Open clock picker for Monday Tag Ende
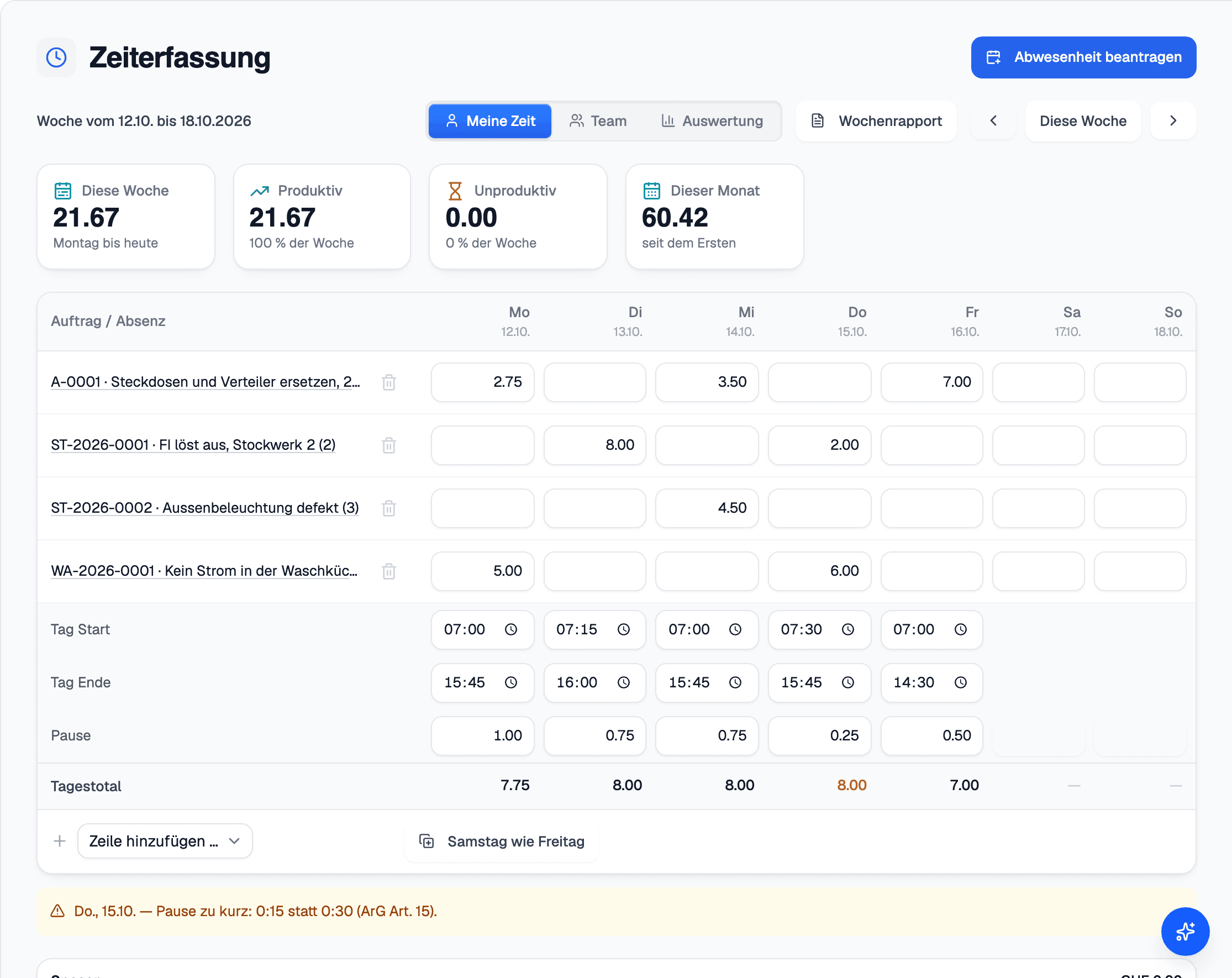The height and width of the screenshot is (978, 1232). (511, 682)
